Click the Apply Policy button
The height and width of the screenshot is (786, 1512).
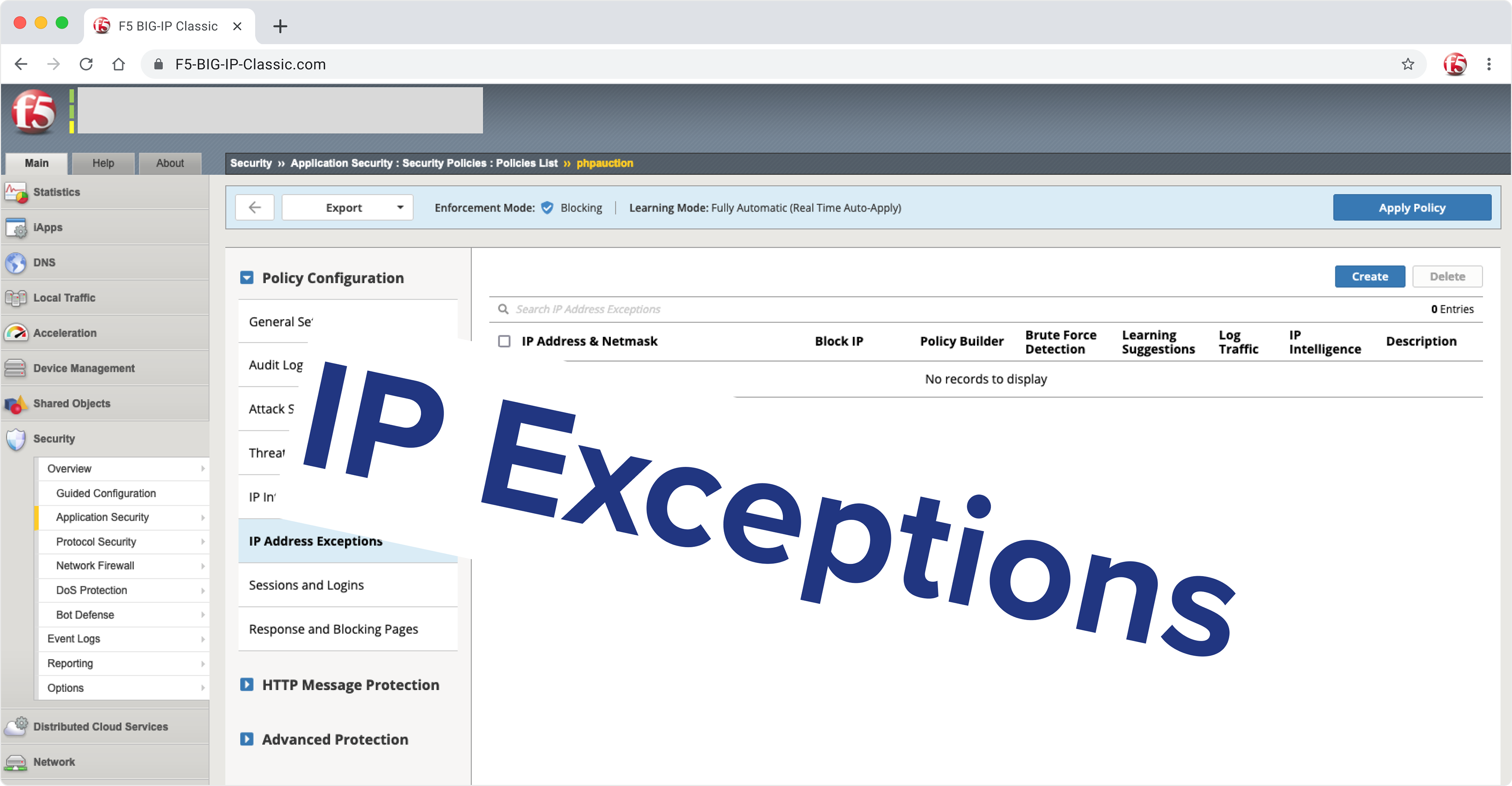[x=1412, y=207]
